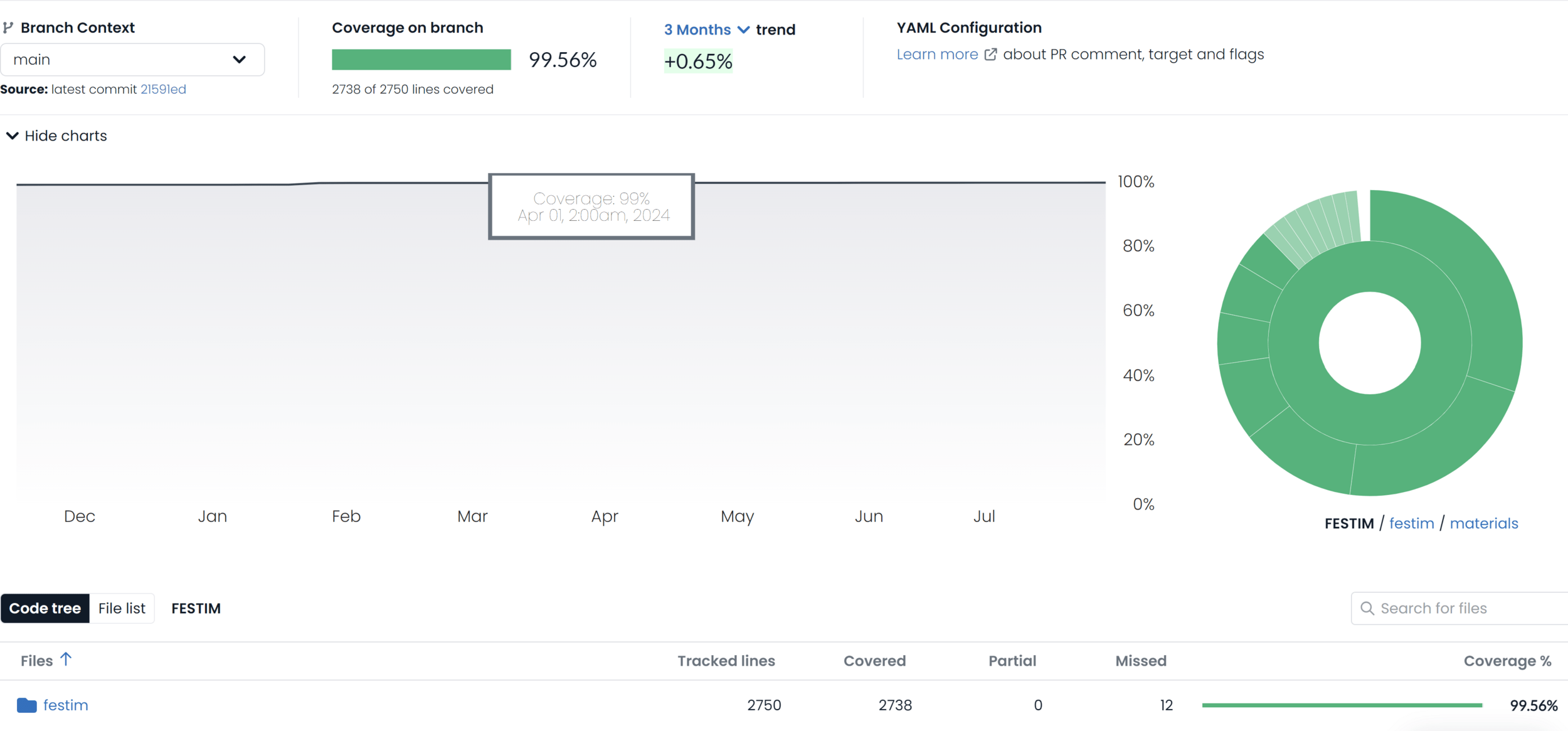Click the festim breadcrumb under the sunburst
1568x731 pixels.
coord(1411,523)
